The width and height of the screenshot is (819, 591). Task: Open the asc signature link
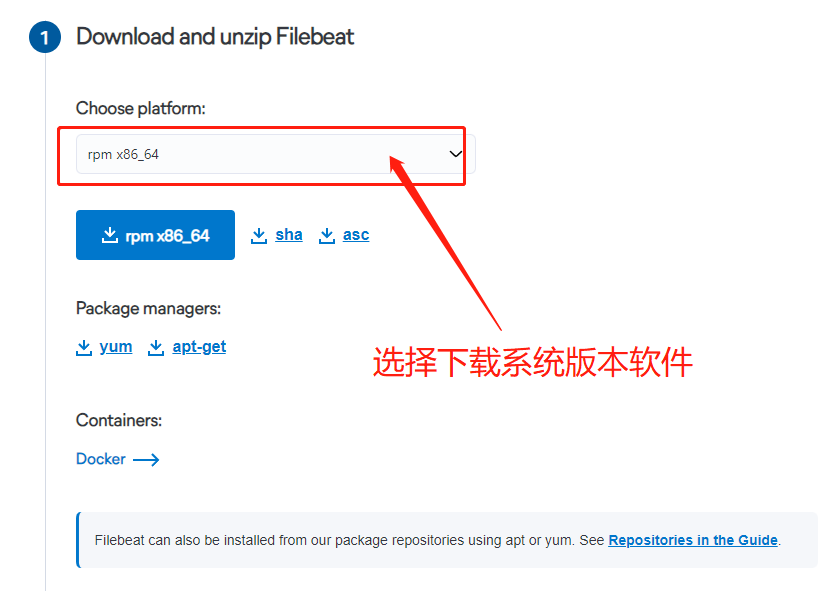[356, 235]
